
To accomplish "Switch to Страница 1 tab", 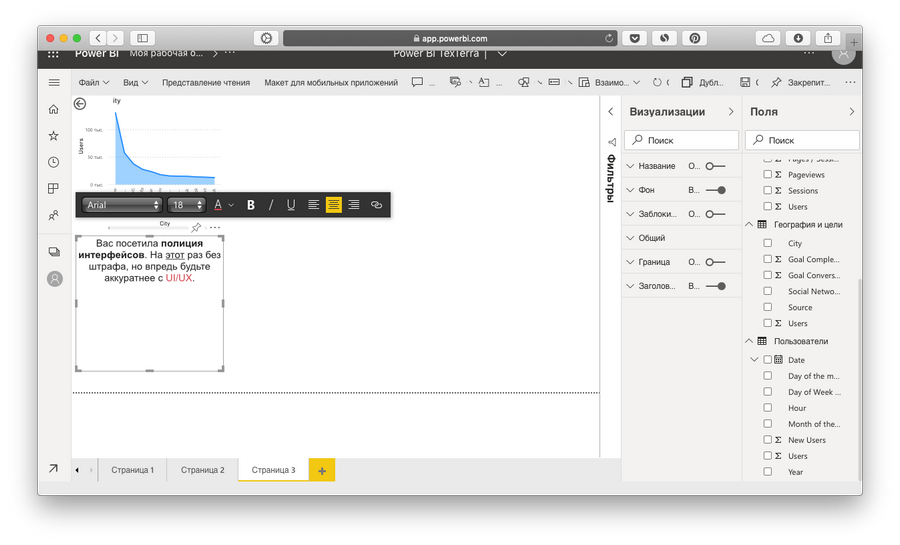I will (133, 470).
